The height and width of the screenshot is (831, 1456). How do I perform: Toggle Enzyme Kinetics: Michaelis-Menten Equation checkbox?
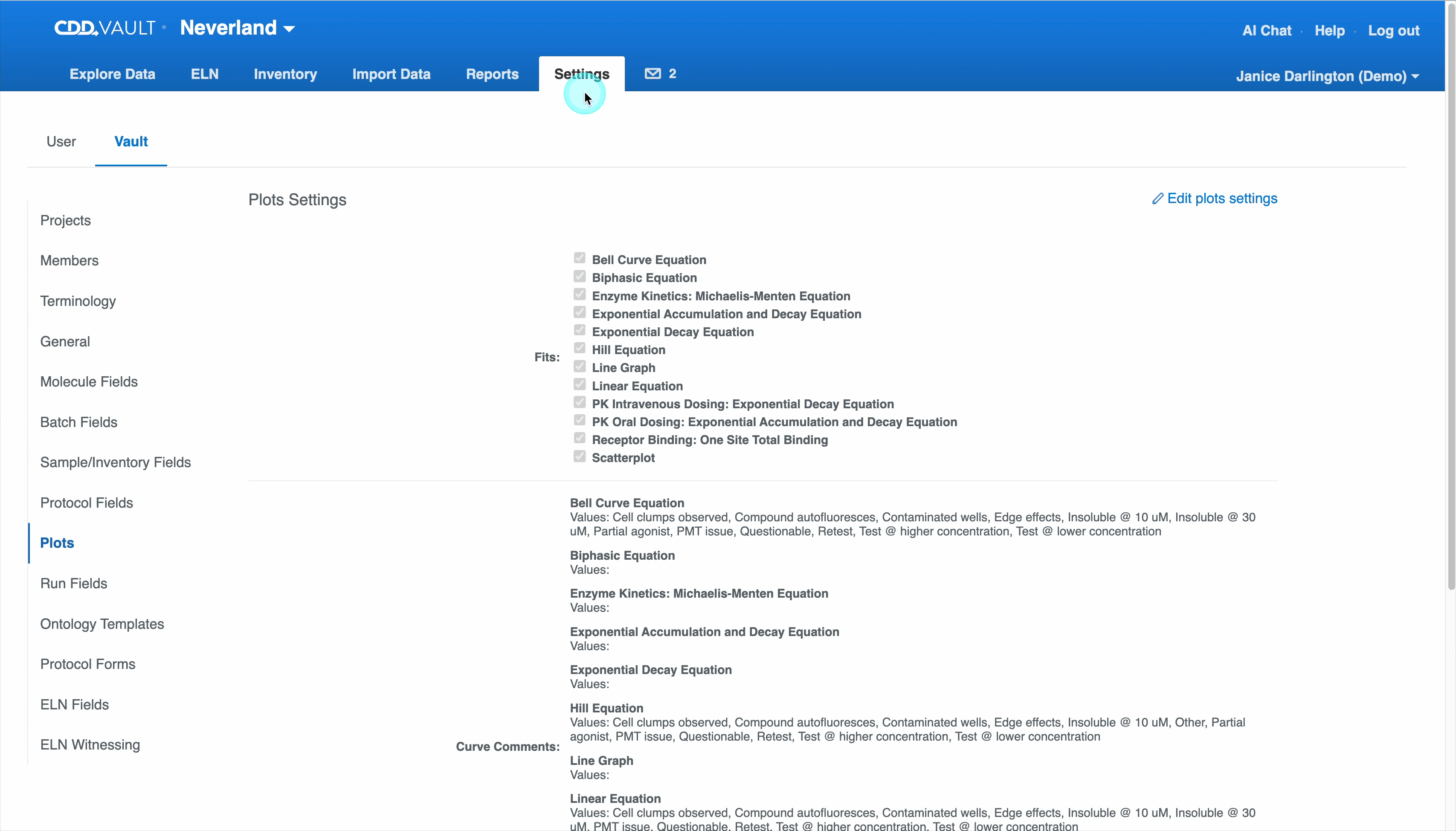[580, 294]
